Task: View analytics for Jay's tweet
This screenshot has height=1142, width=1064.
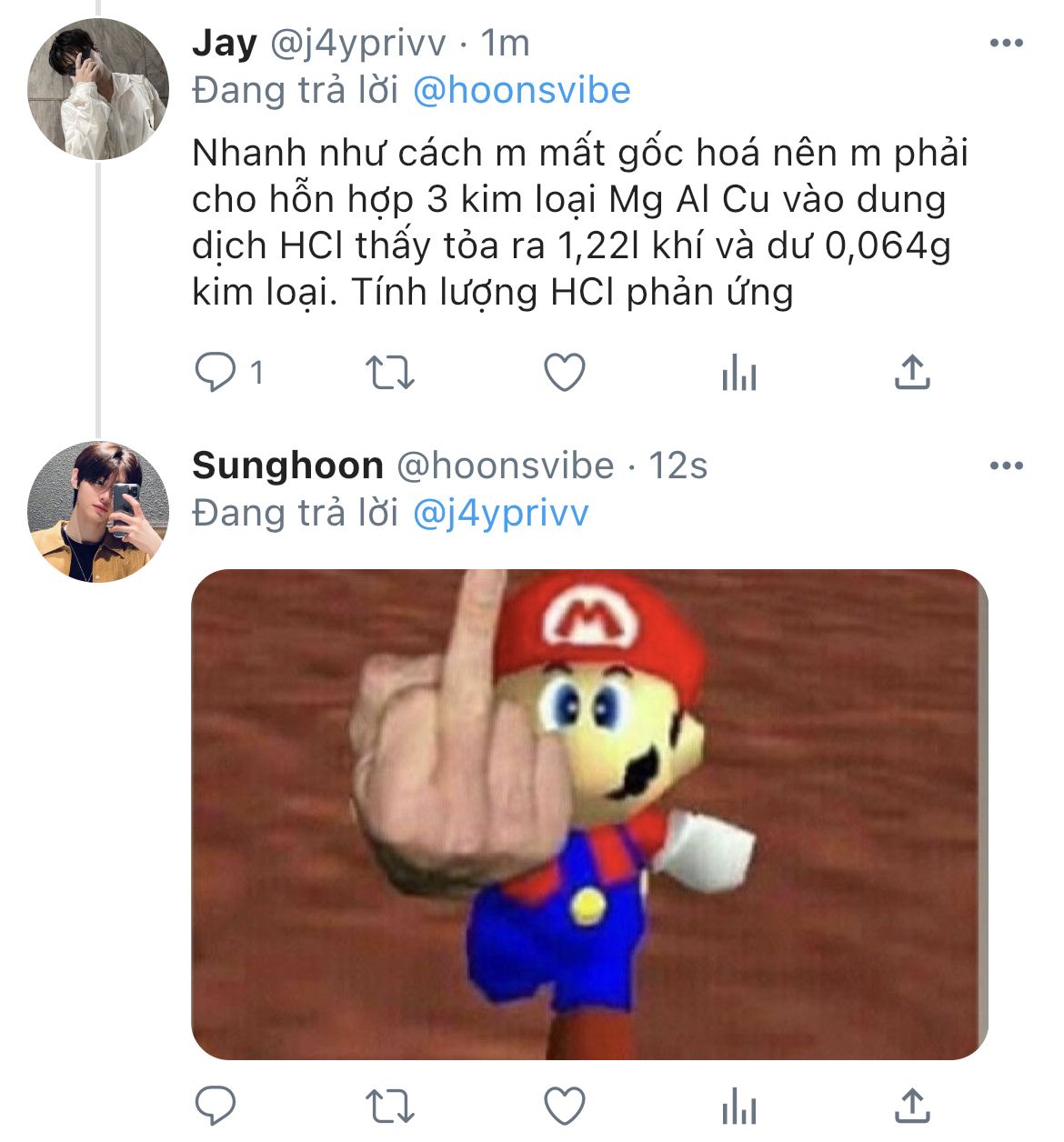Action: coord(738,373)
